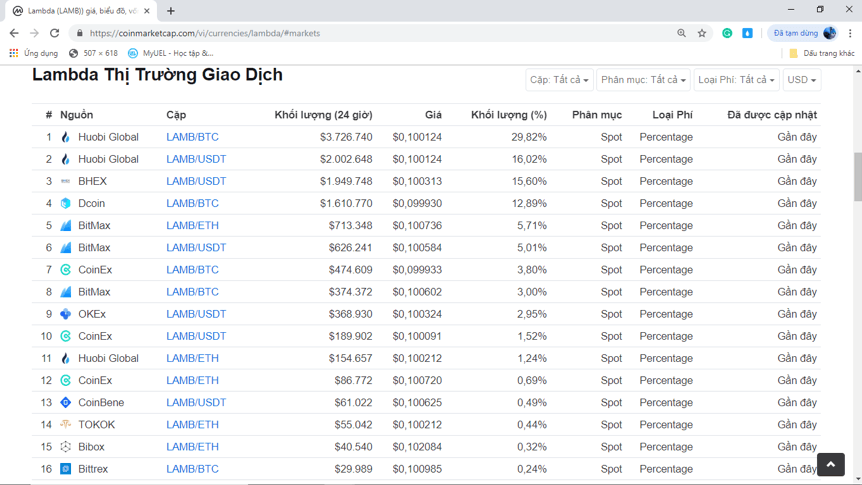Open the 'MyUEL - Học tập' bookmark
The height and width of the screenshot is (485, 862).
170,53
